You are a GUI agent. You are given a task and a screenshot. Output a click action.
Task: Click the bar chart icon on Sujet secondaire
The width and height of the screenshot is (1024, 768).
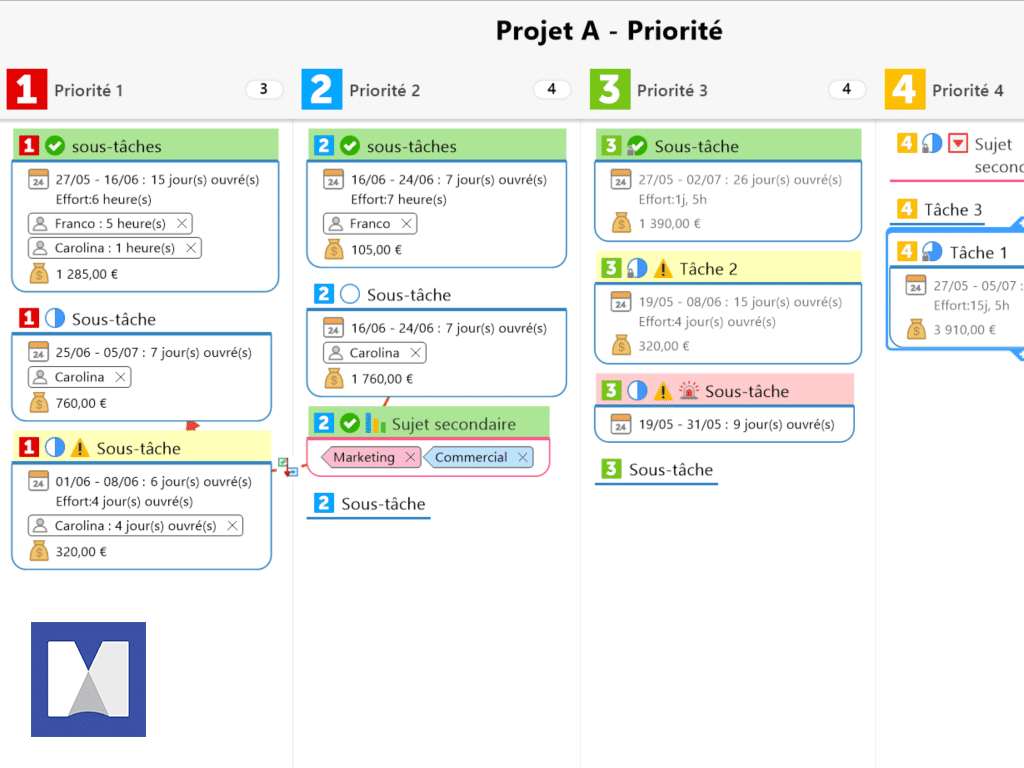coord(375,423)
